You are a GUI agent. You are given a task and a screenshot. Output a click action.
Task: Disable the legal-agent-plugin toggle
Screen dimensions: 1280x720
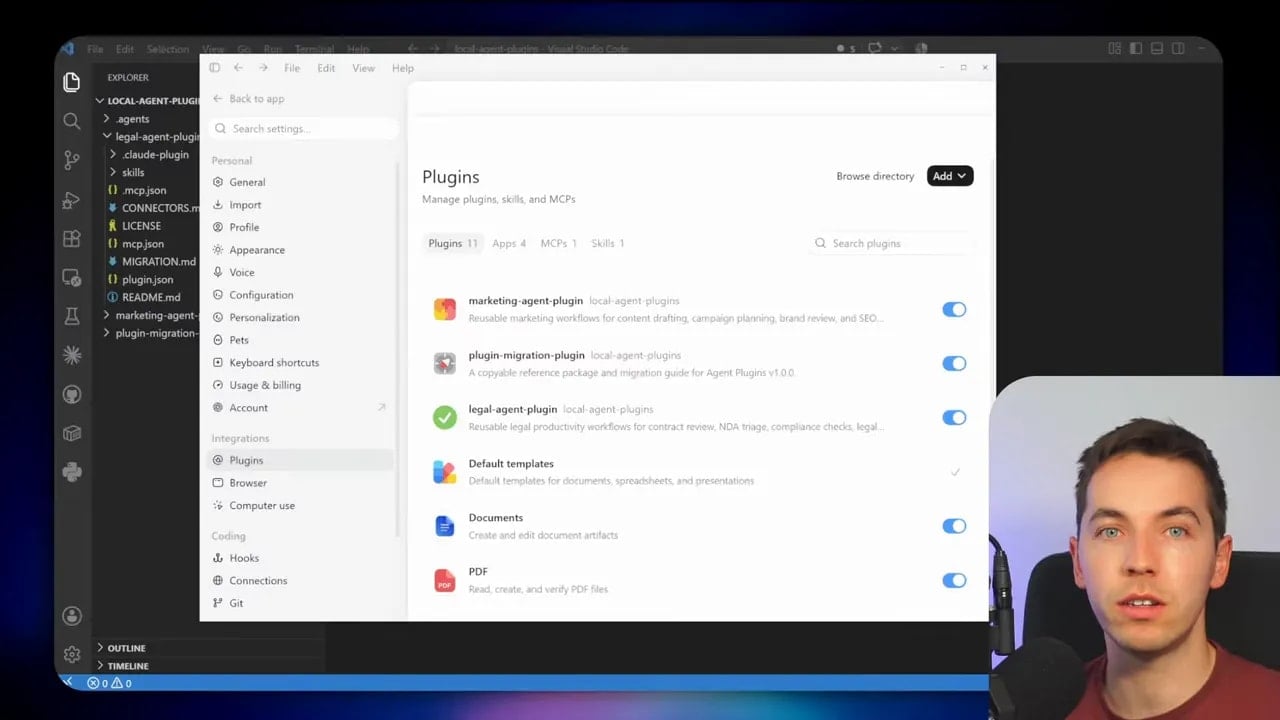954,417
